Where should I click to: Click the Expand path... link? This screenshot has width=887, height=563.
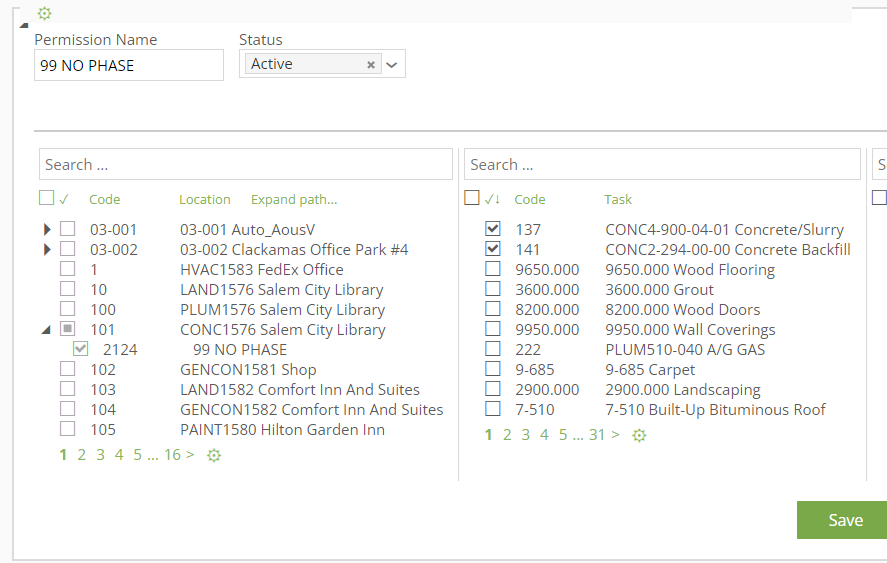(x=294, y=199)
